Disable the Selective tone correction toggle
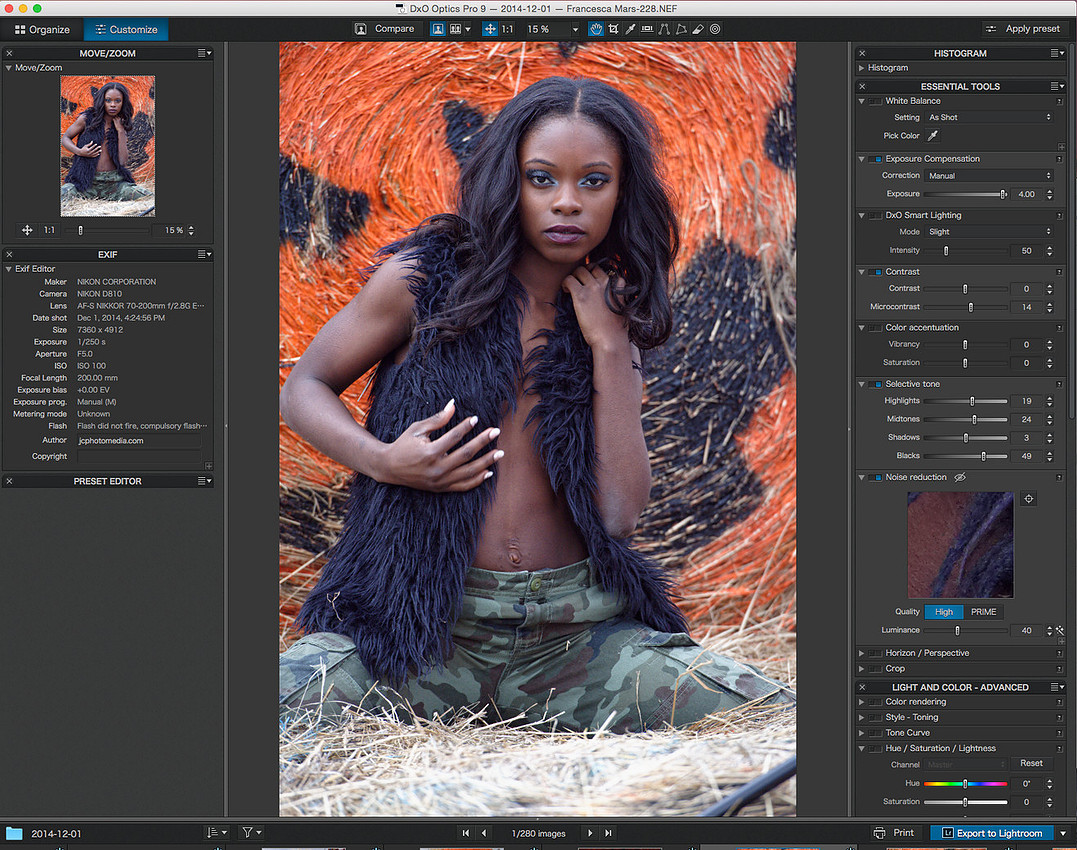Screen dimensions: 1077x850 coord(878,384)
